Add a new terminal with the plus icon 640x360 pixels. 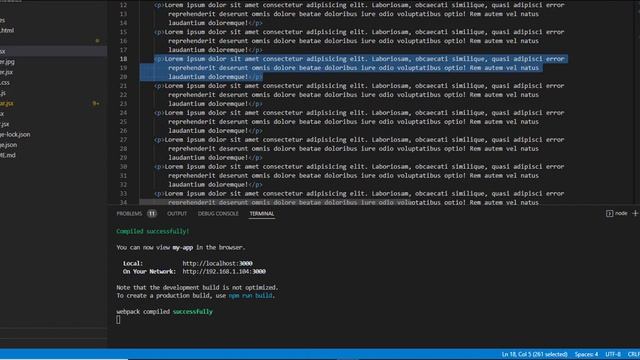tap(635, 213)
